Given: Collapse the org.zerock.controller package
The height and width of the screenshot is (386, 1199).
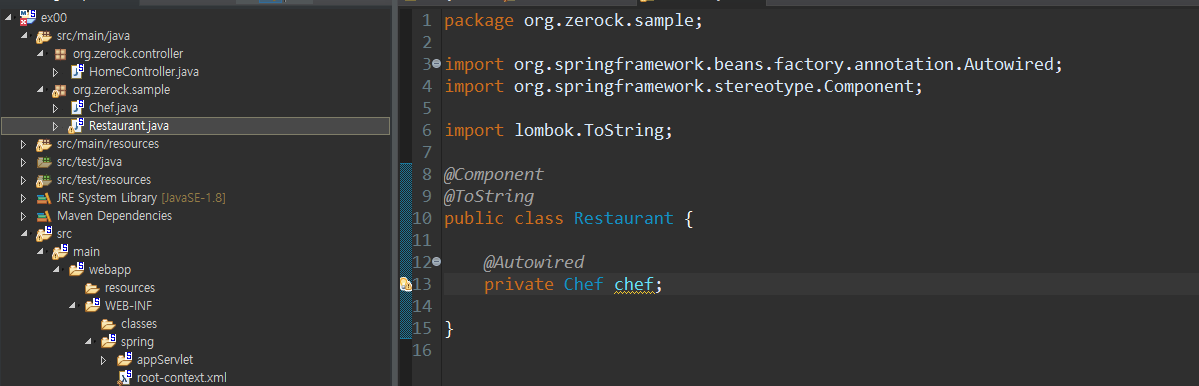Looking at the screenshot, I should coord(41,54).
